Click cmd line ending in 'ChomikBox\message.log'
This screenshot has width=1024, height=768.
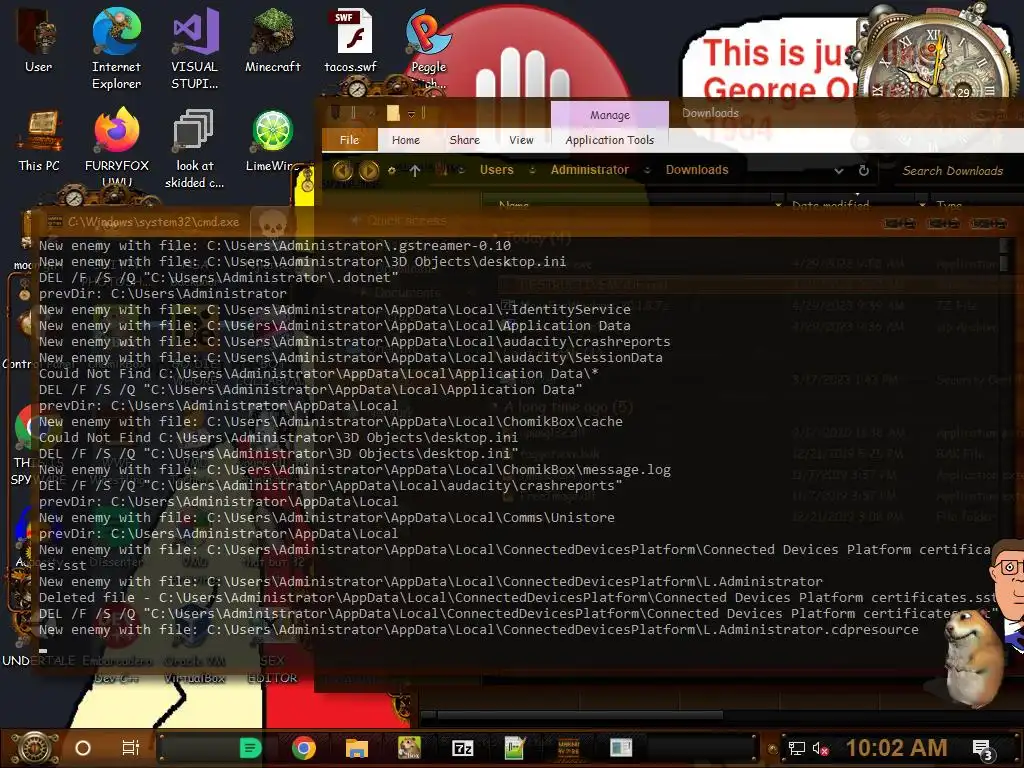pos(355,470)
